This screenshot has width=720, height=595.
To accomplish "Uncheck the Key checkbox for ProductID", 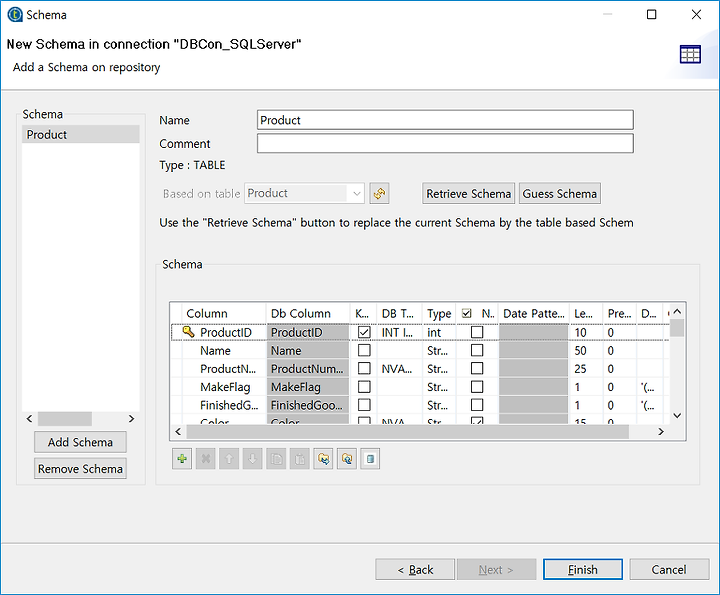I will pos(364,332).
